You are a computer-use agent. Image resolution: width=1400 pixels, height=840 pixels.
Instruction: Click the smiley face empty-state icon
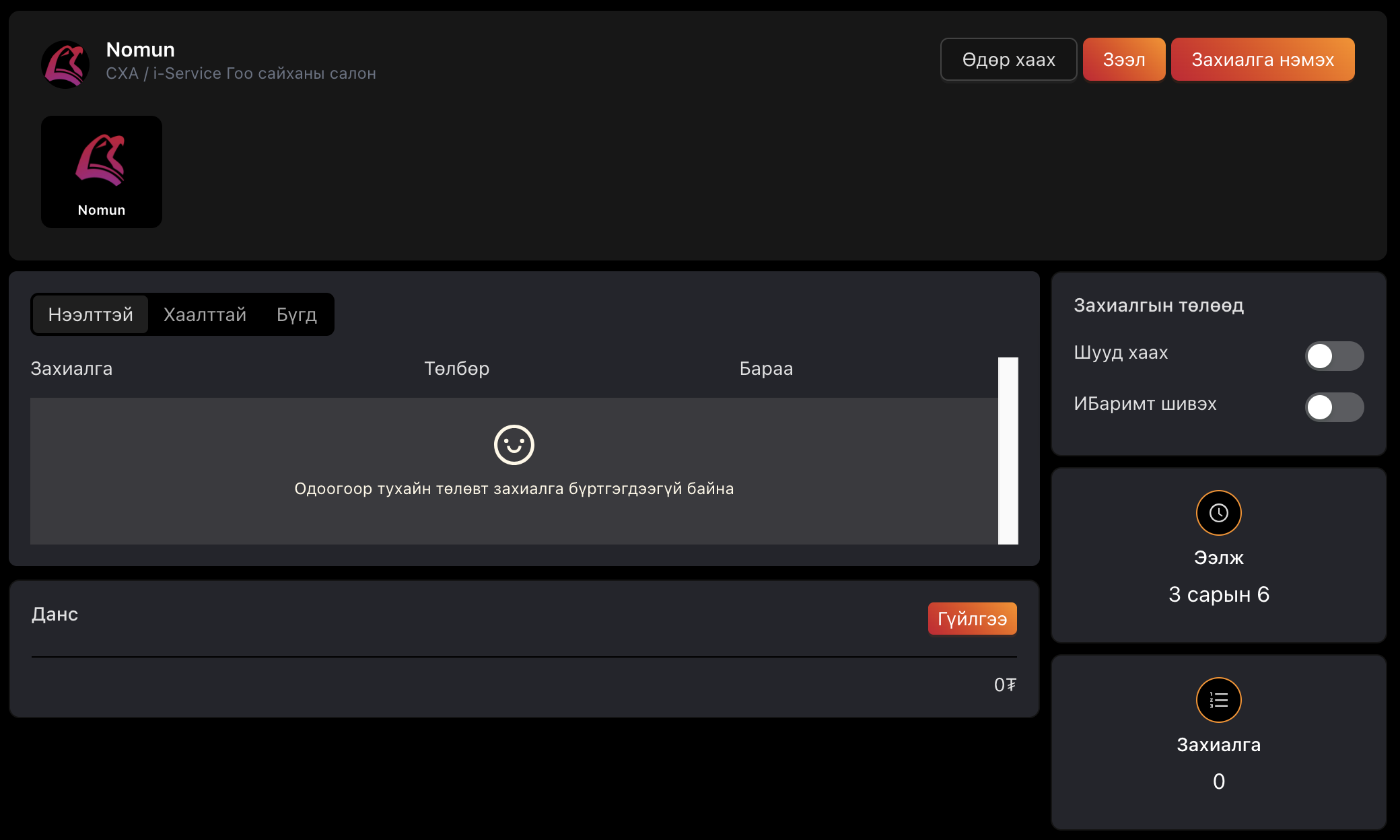click(x=514, y=445)
